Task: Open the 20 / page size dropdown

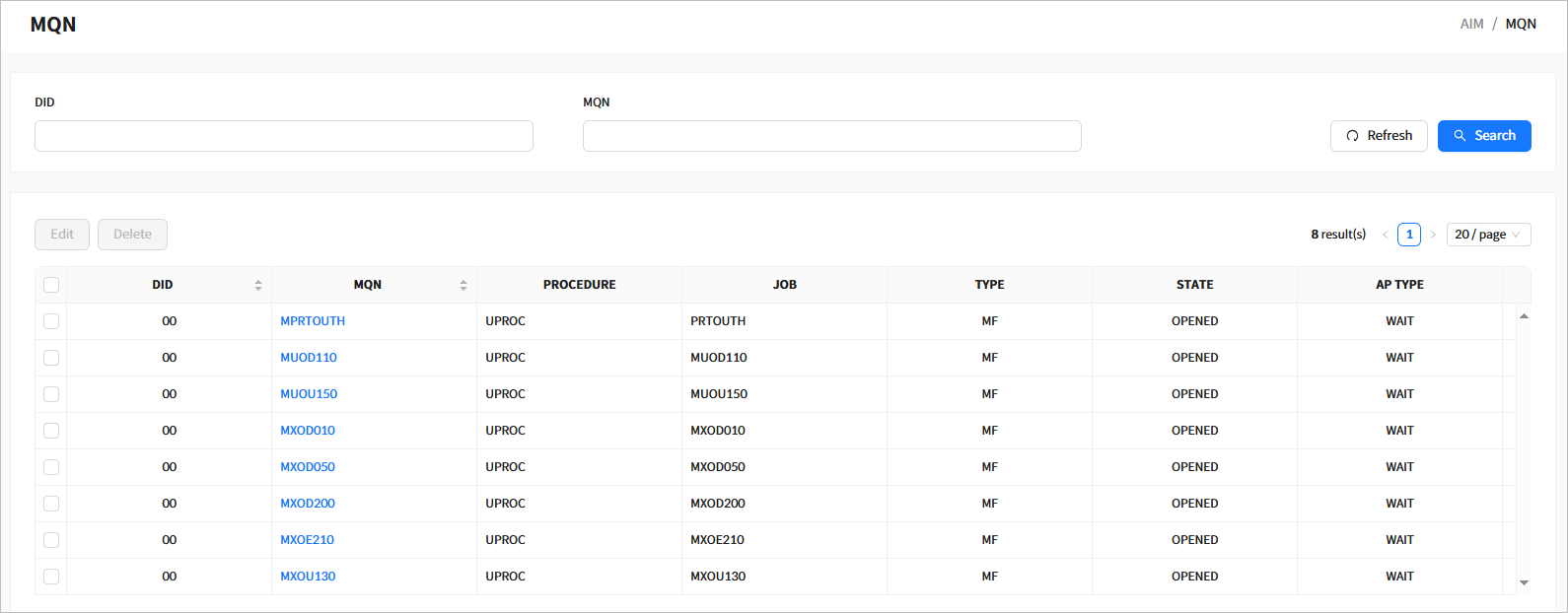Action: (x=1488, y=235)
